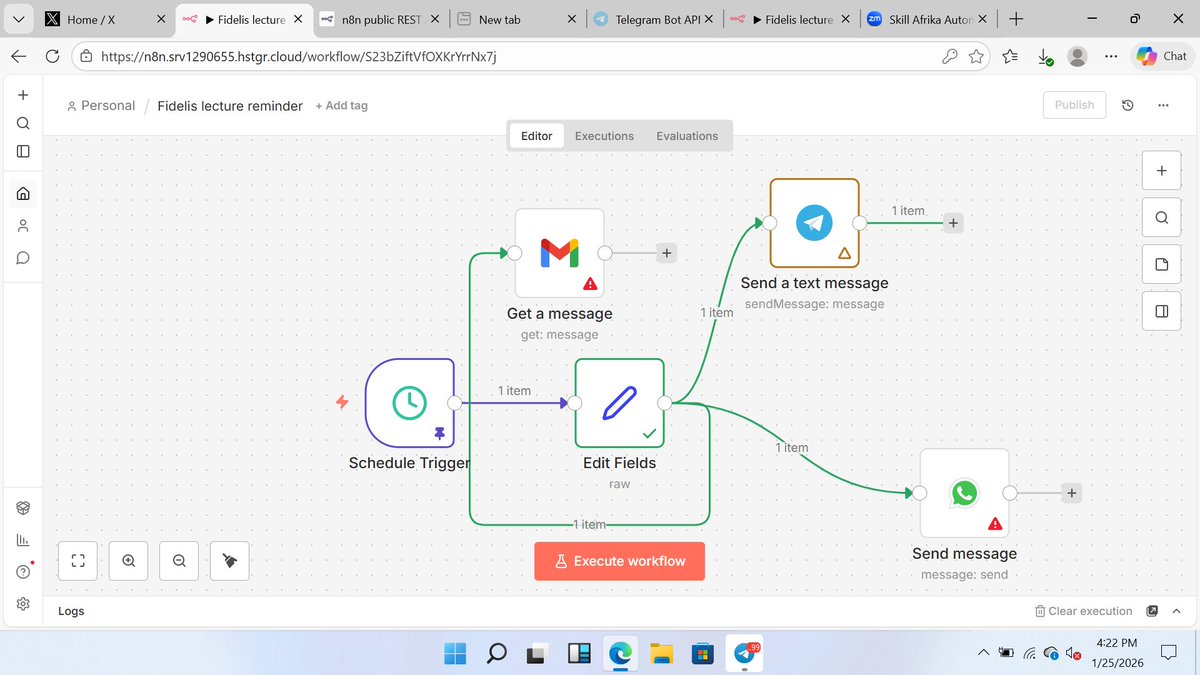
Task: Open a new browser tab with the plus
Action: [1016, 19]
